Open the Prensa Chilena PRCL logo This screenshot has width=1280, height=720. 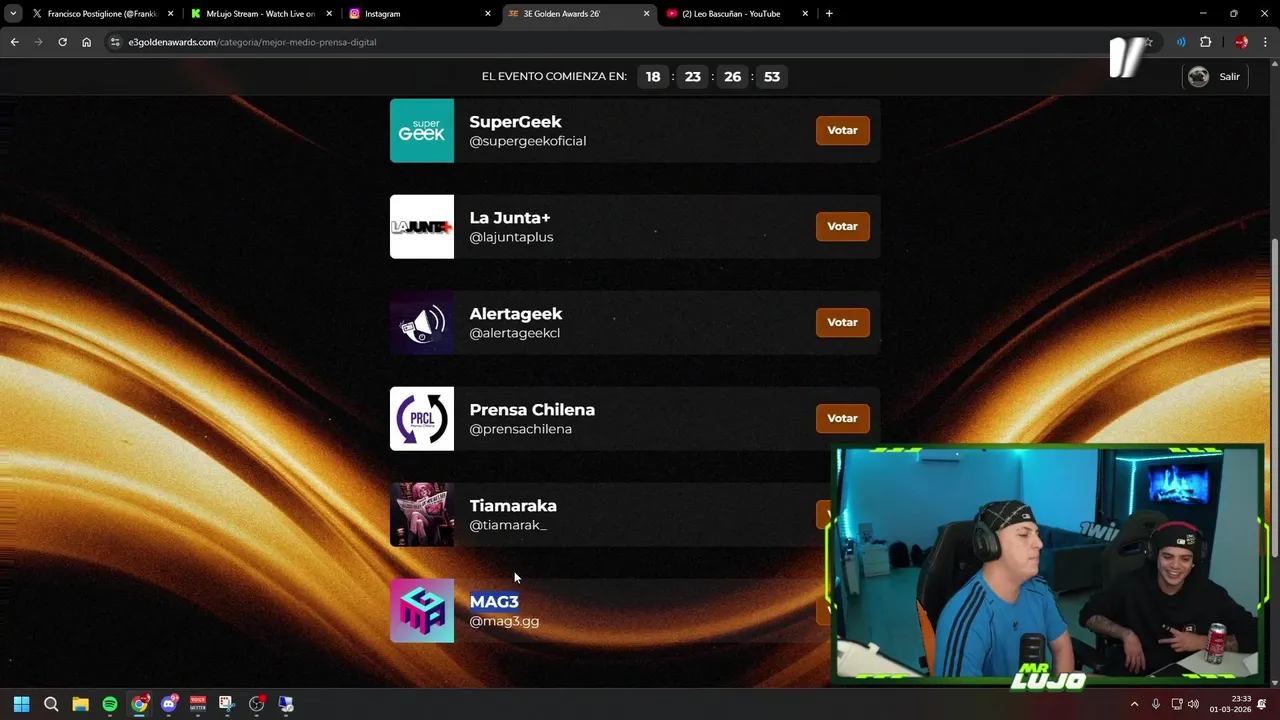pos(422,419)
